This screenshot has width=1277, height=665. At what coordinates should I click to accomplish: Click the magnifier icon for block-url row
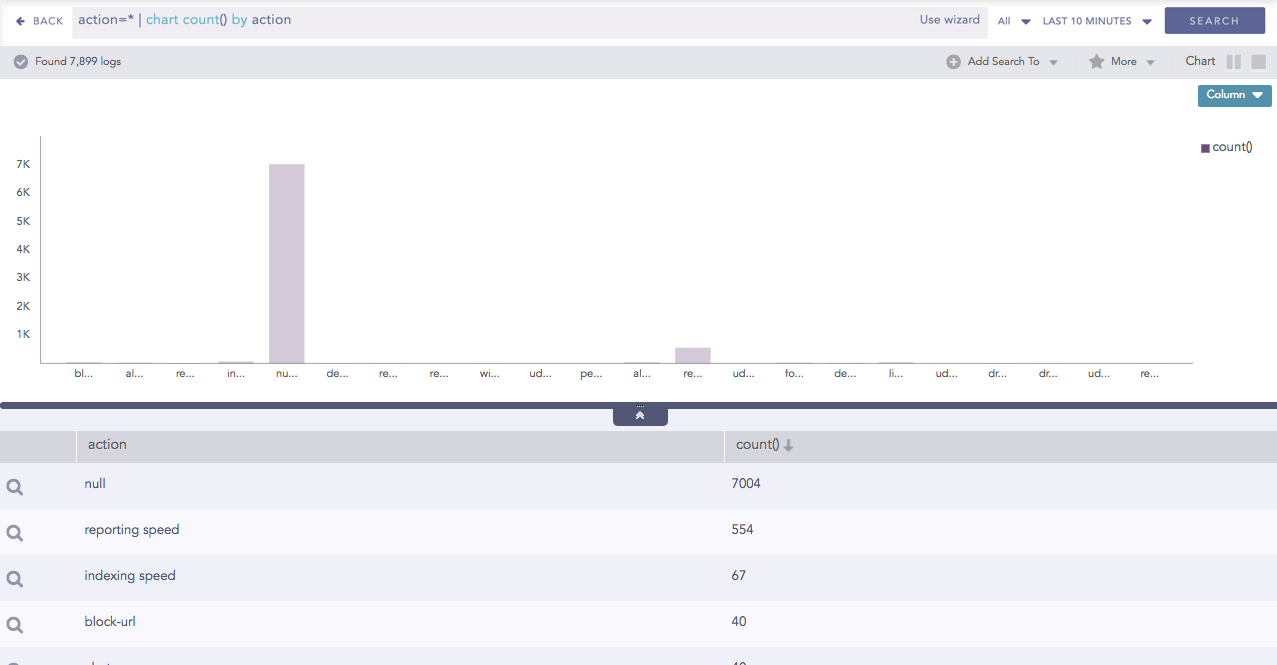click(15, 625)
